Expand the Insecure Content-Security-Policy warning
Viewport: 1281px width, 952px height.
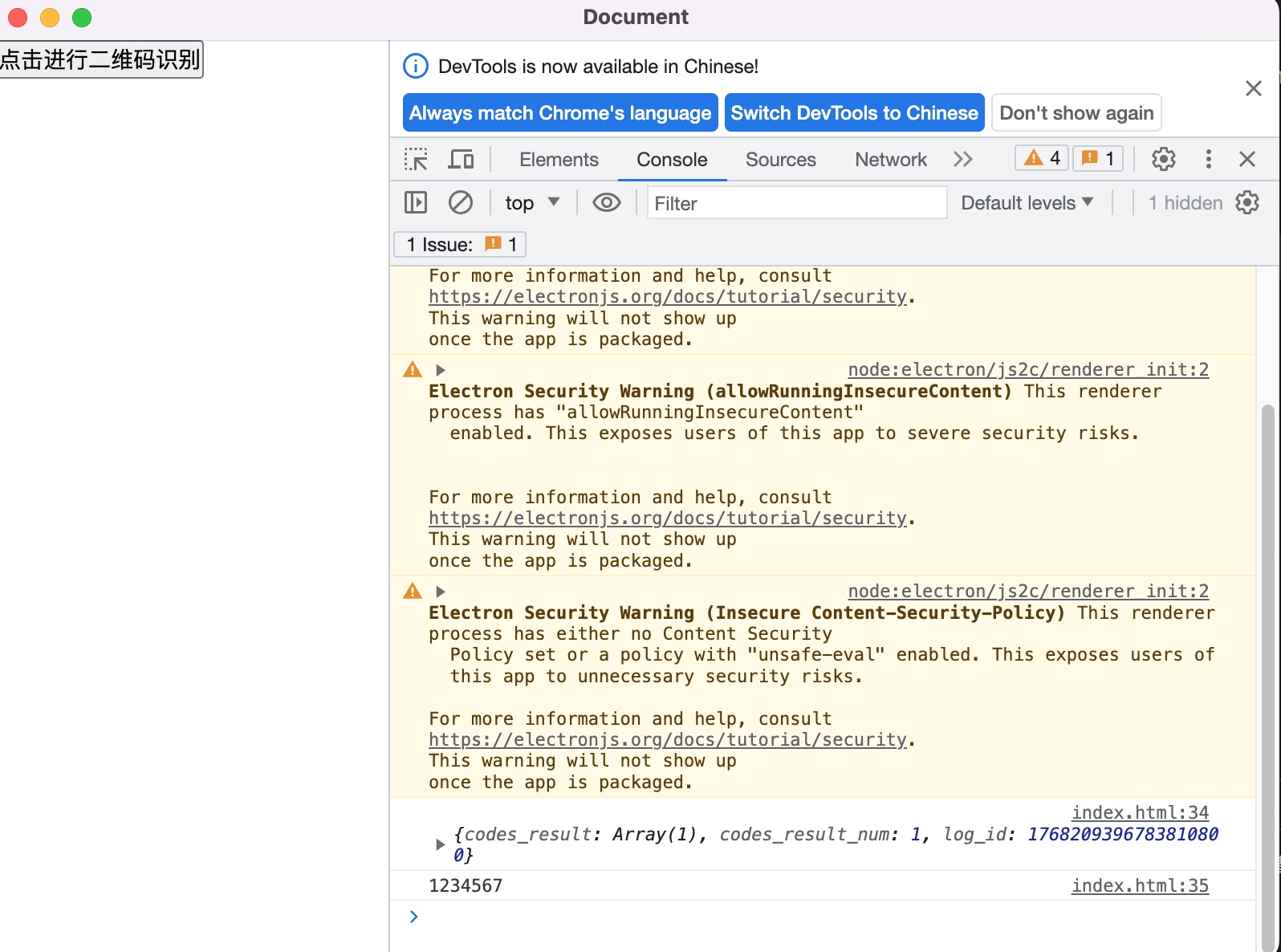tap(440, 592)
